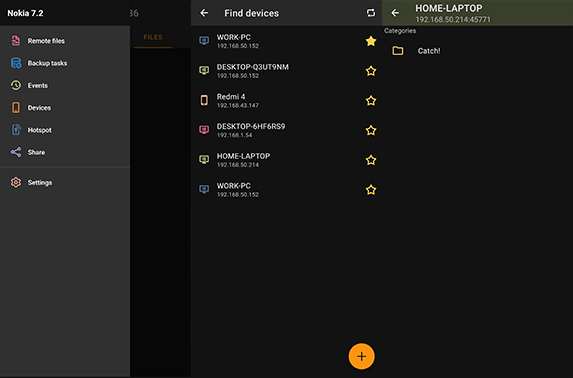Screen dimensions: 573x378
Task: Open Remote files from the side menu
Action: pyautogui.click(x=65, y=41)
